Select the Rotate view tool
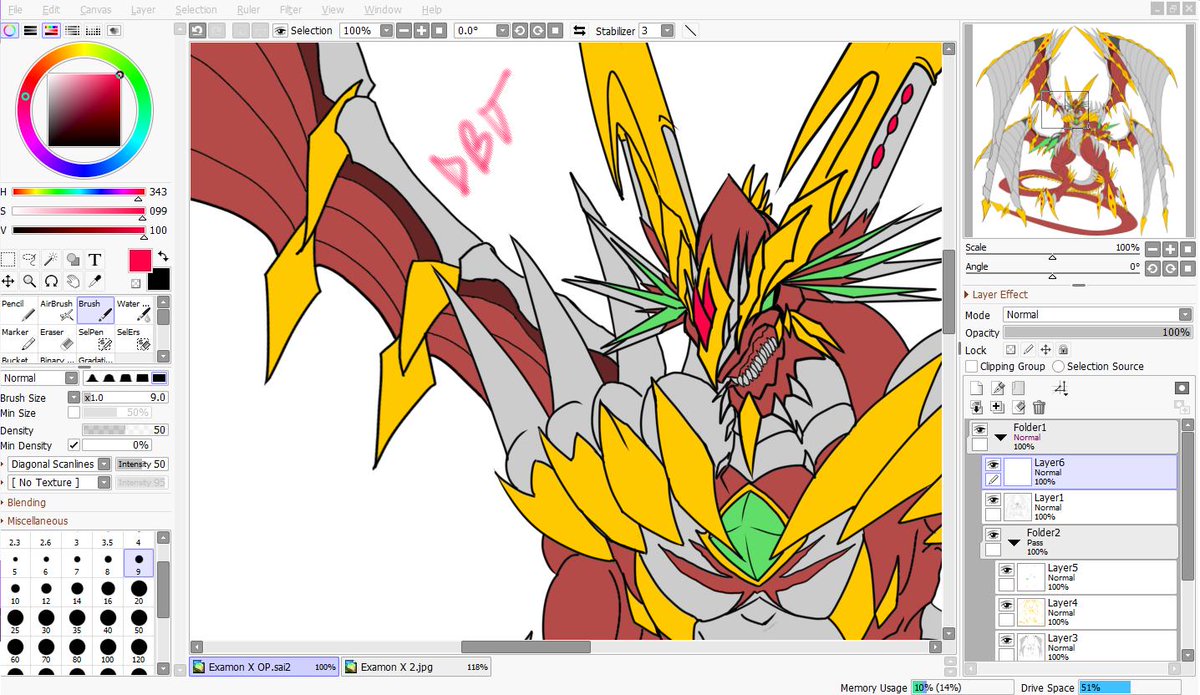This screenshot has height=695, width=1200. [x=52, y=281]
